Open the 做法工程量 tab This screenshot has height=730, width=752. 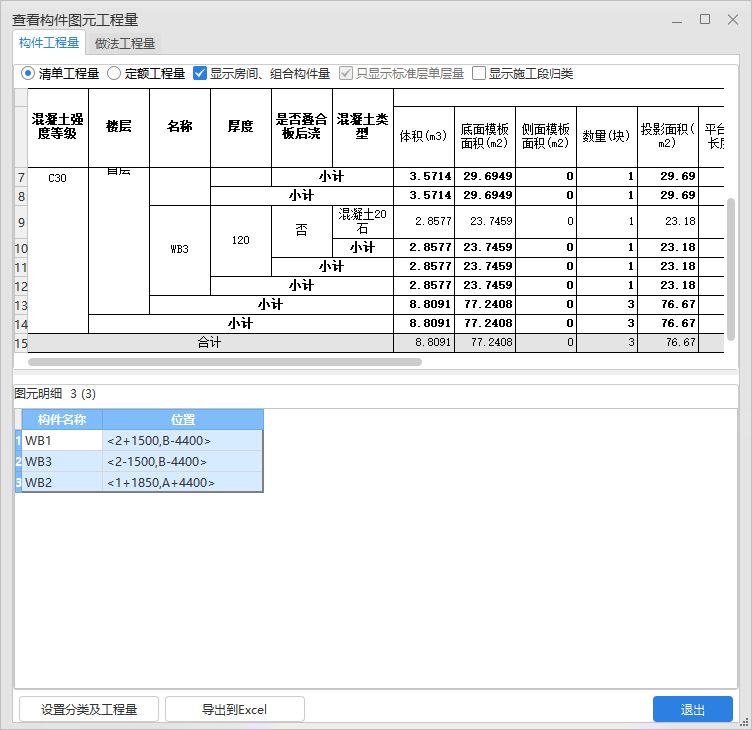125,44
